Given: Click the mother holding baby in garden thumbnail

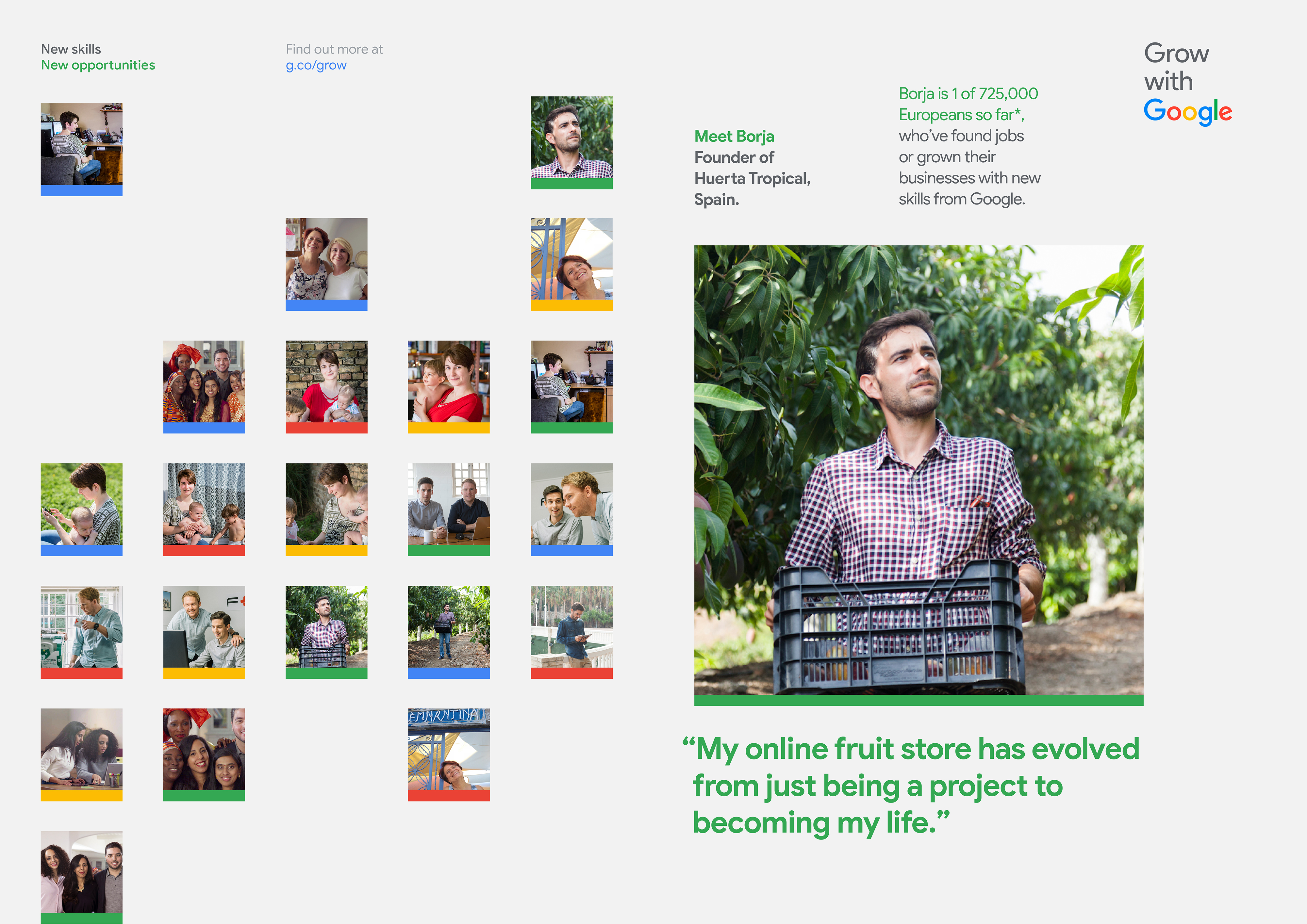Looking at the screenshot, I should (x=81, y=504).
